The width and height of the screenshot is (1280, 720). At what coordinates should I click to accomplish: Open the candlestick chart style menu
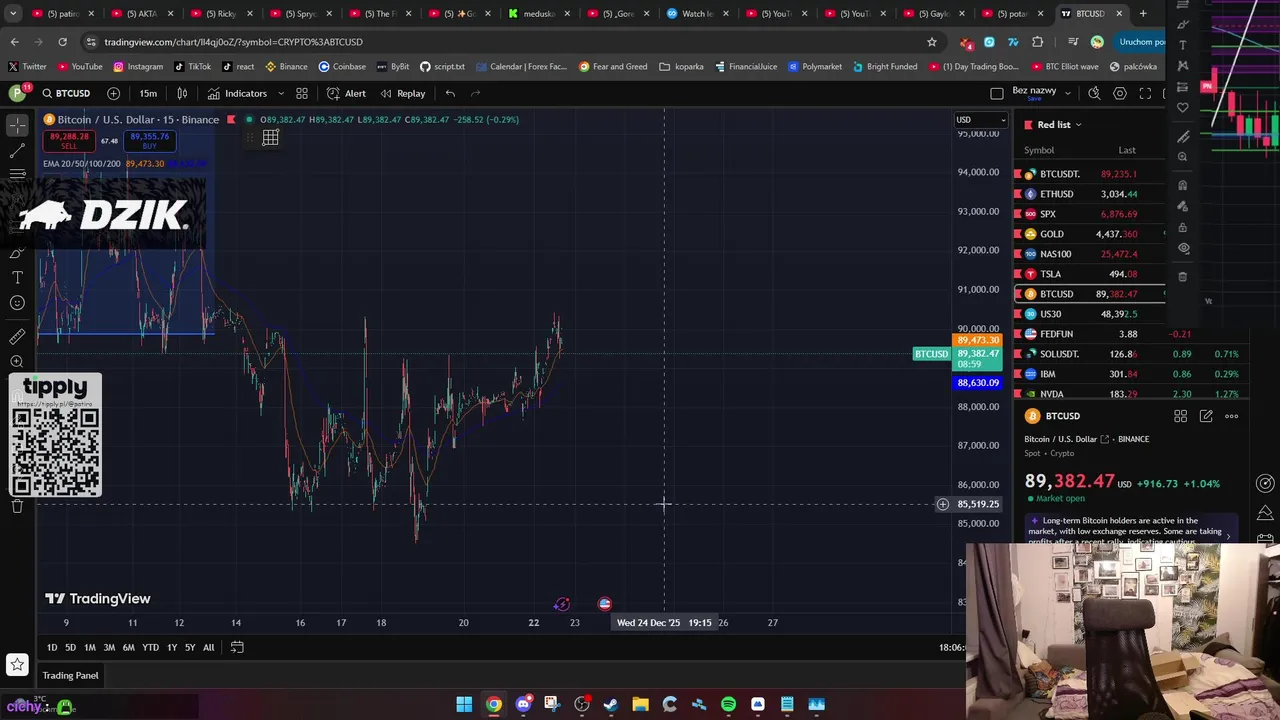pos(182,93)
